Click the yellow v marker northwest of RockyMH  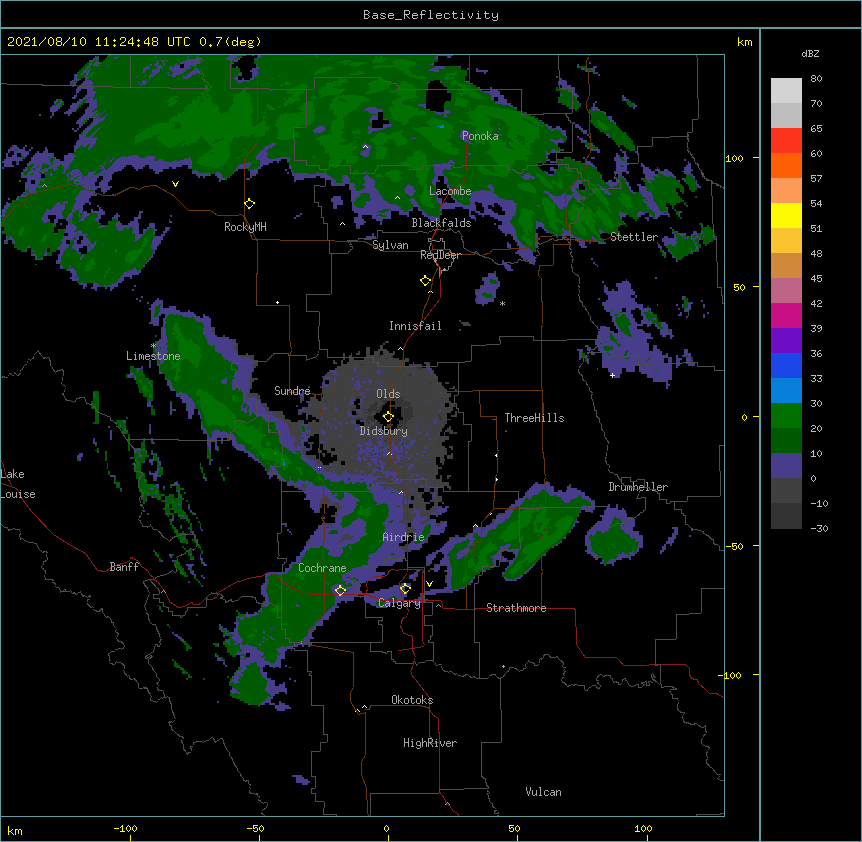coord(175,184)
